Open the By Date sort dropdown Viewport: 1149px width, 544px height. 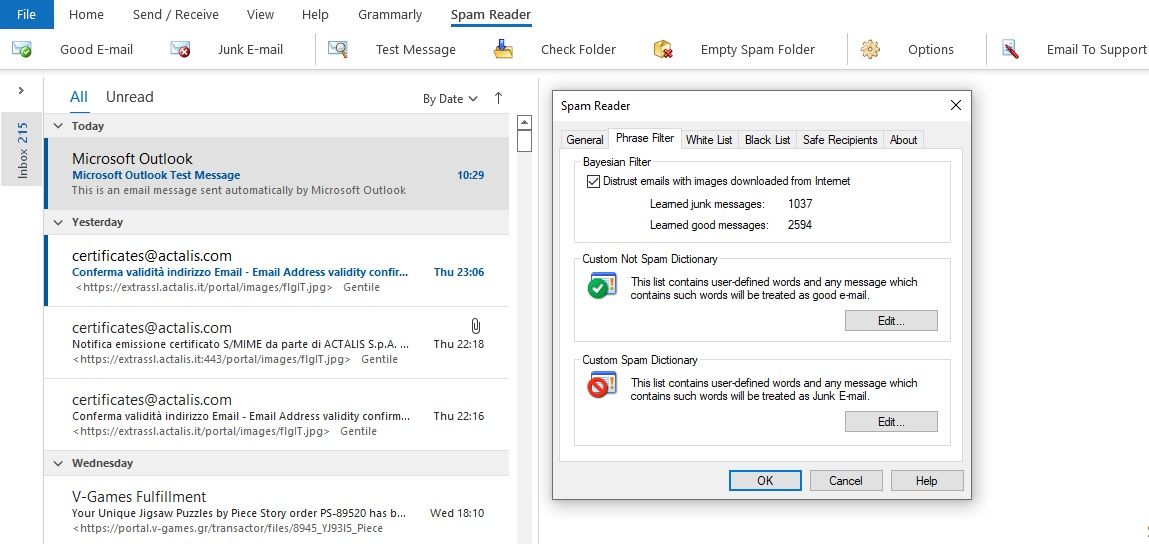coord(450,99)
